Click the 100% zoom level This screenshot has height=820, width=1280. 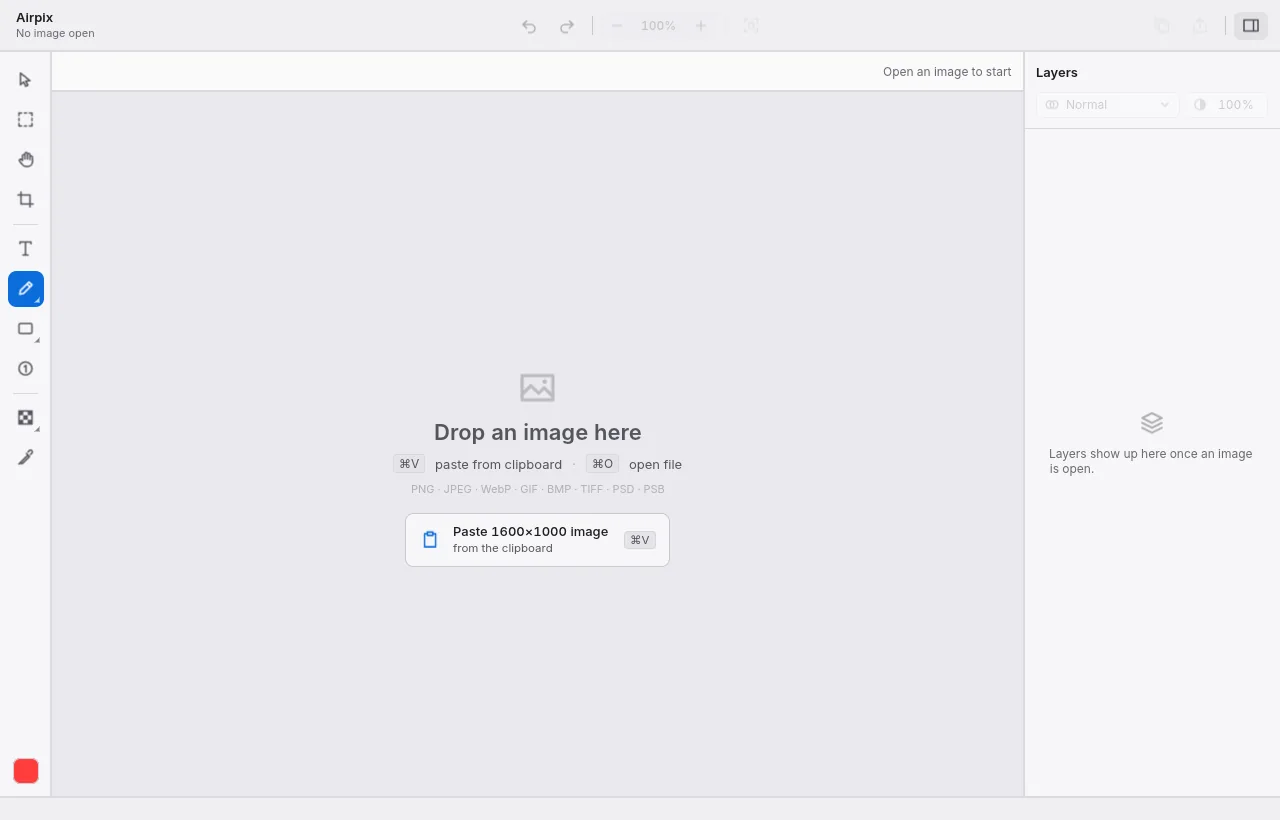tap(659, 26)
